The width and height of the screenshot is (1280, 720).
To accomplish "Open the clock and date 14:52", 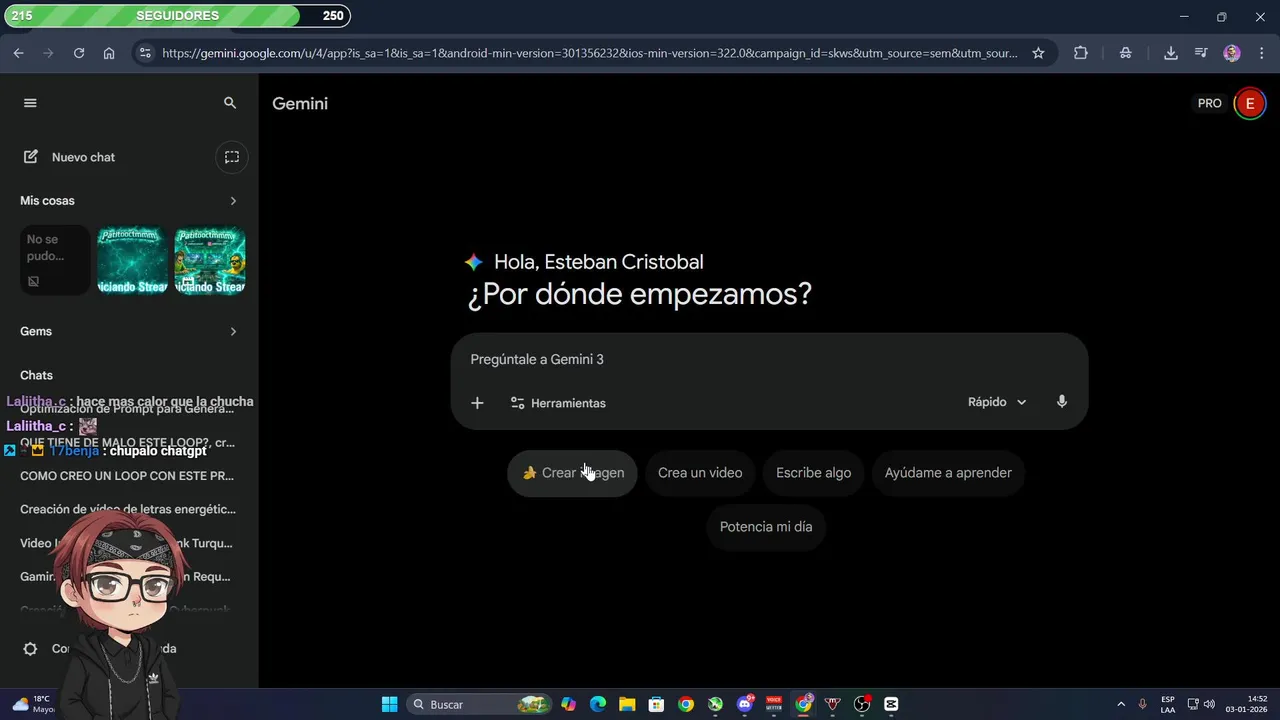I will pyautogui.click(x=1247, y=704).
